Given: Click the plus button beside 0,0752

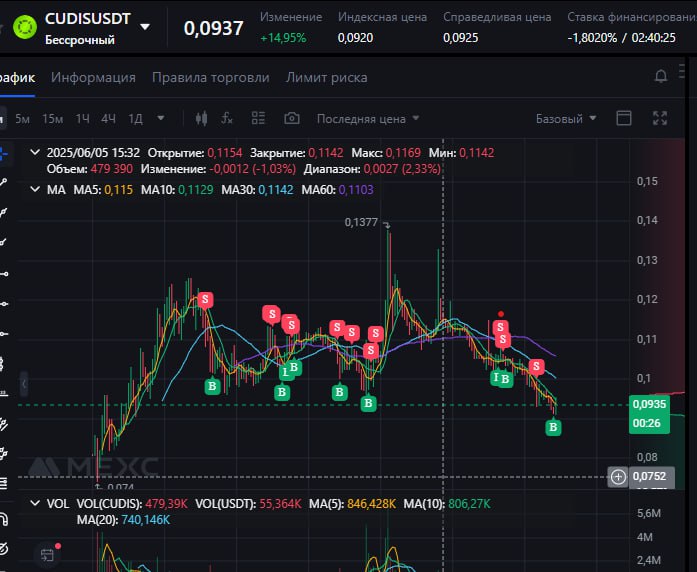Looking at the screenshot, I should pos(618,477).
